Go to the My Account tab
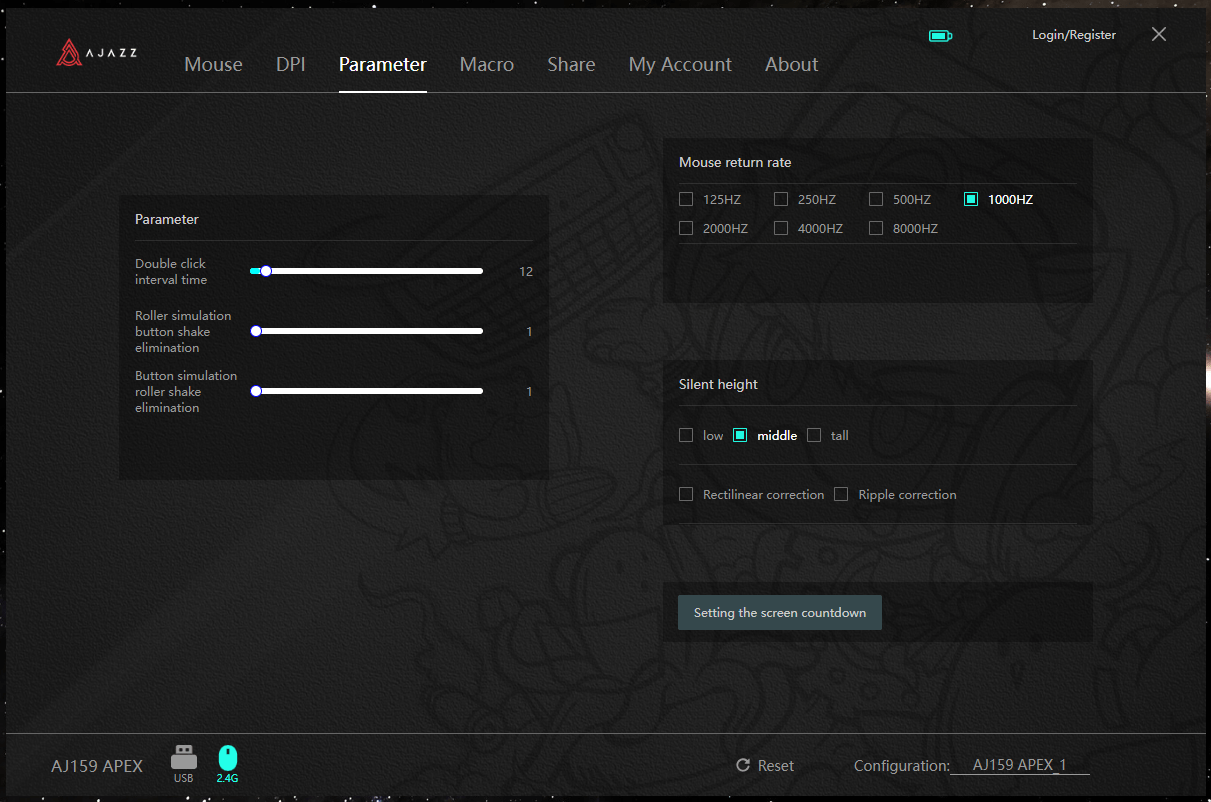 (680, 64)
